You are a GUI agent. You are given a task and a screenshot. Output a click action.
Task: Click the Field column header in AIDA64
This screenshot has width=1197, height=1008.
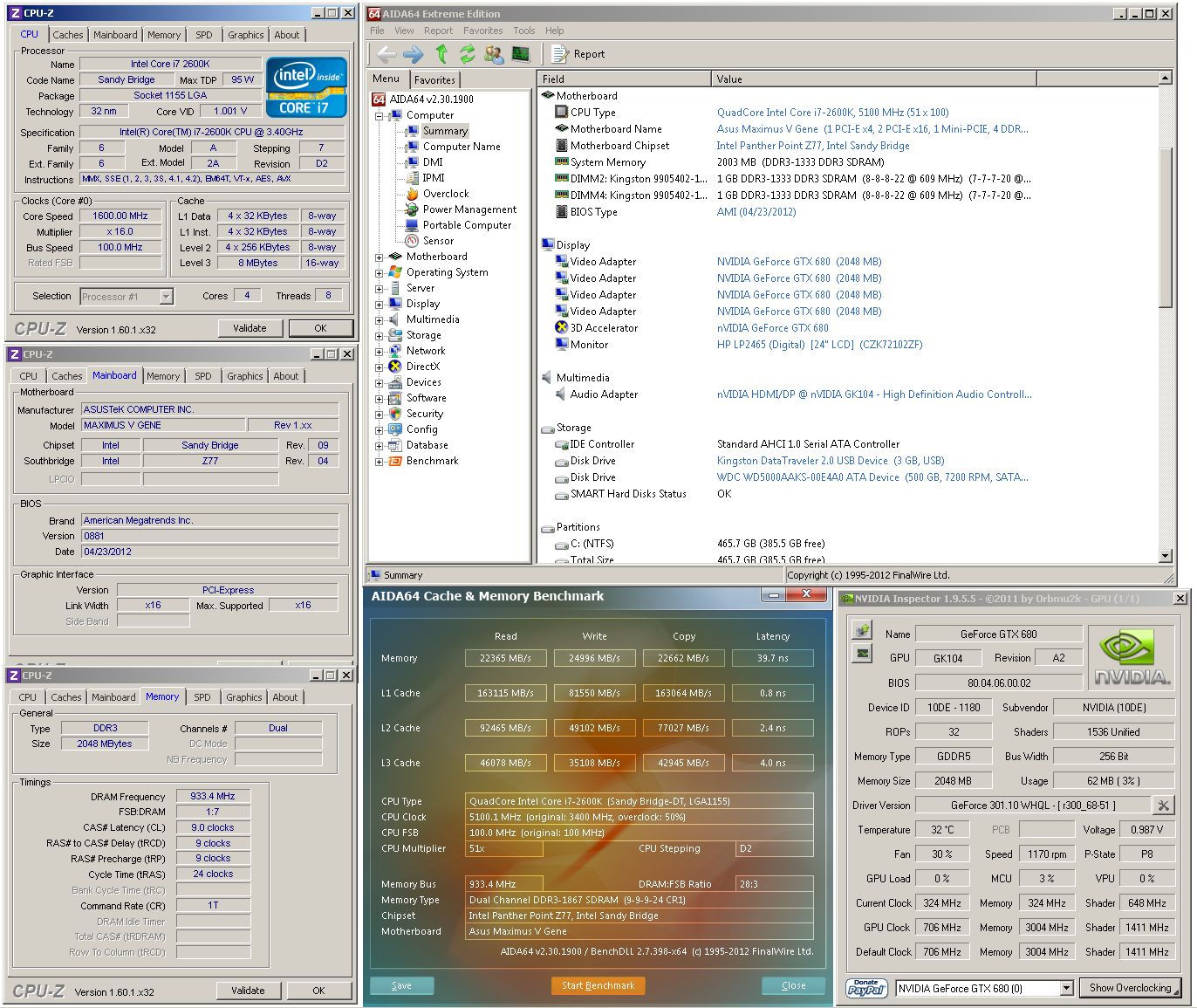point(624,79)
